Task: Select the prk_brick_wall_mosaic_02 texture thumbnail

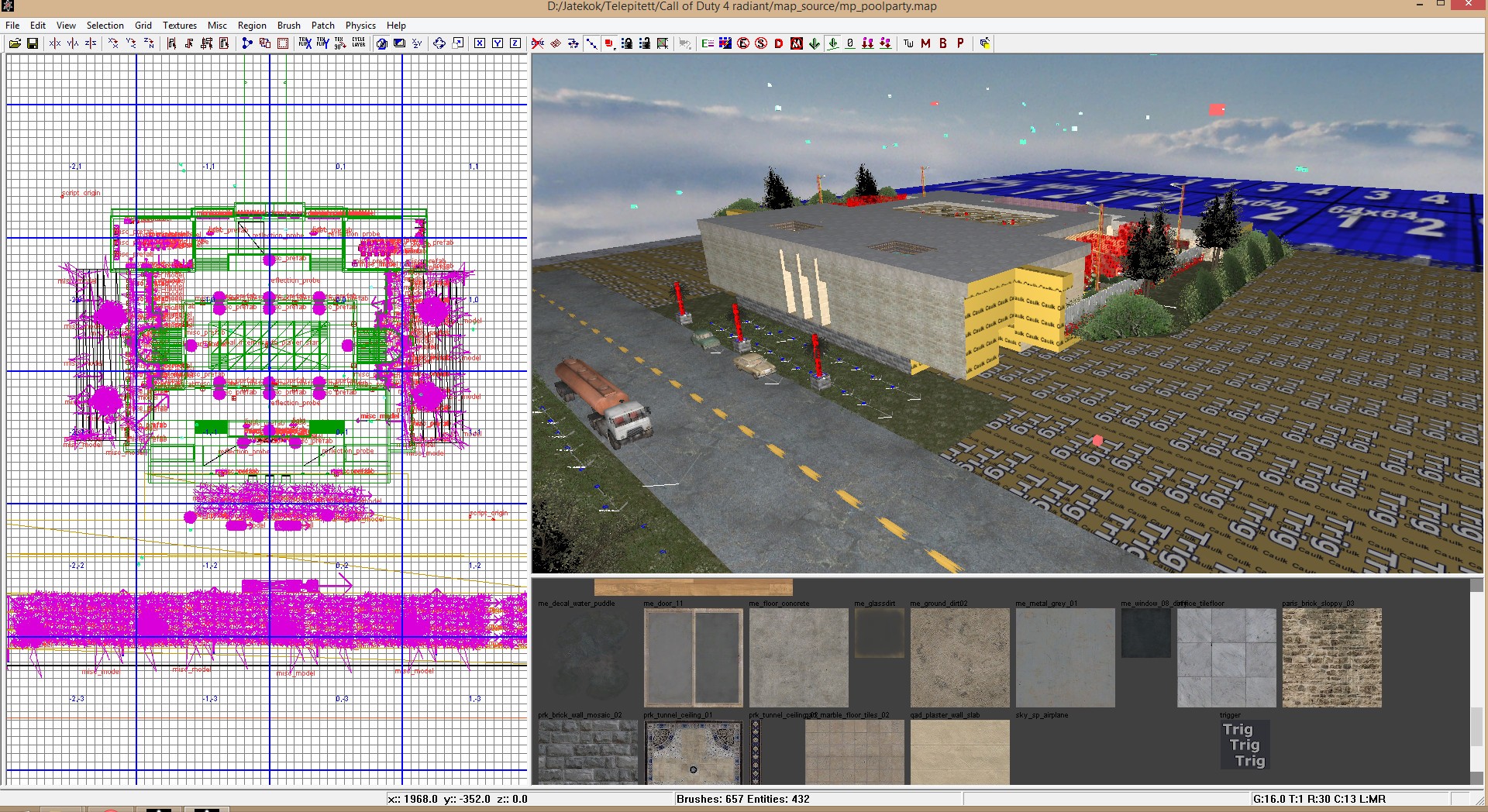Action: point(587,752)
